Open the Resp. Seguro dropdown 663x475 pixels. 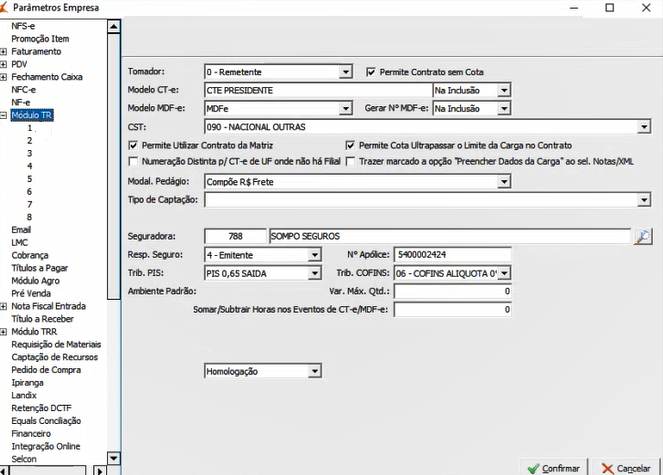[x=314, y=255]
